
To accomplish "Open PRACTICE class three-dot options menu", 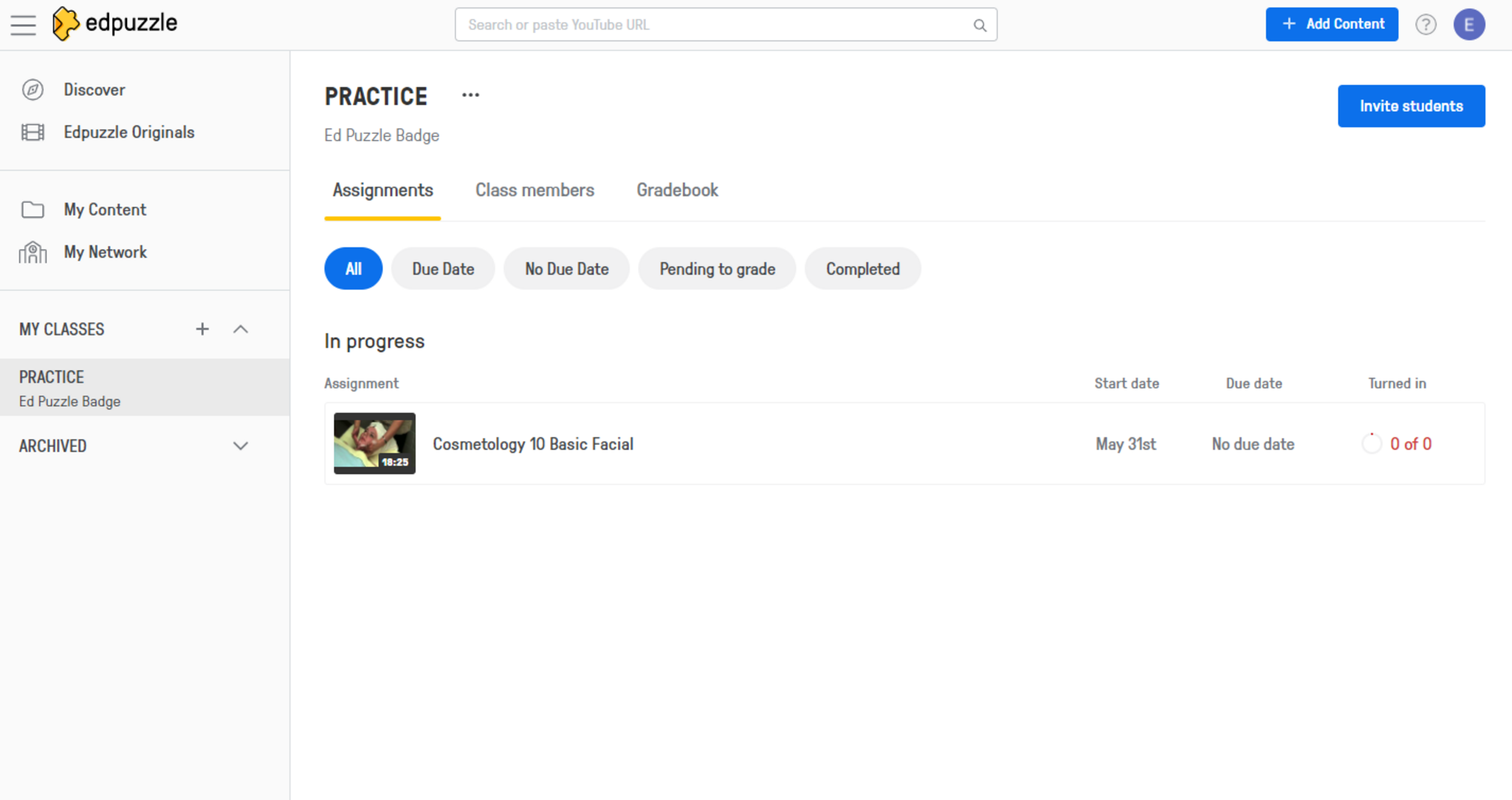I will pos(470,95).
